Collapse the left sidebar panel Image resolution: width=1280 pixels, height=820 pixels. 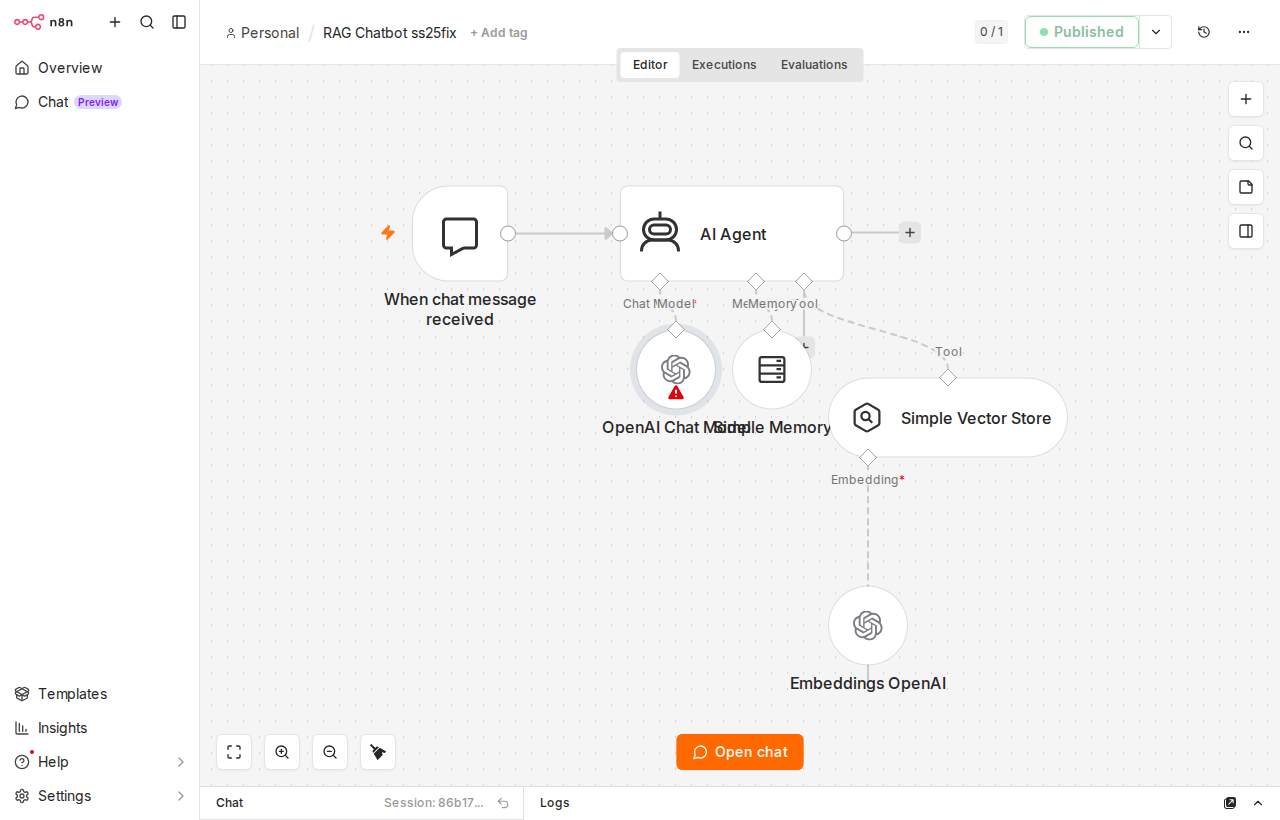coord(179,22)
